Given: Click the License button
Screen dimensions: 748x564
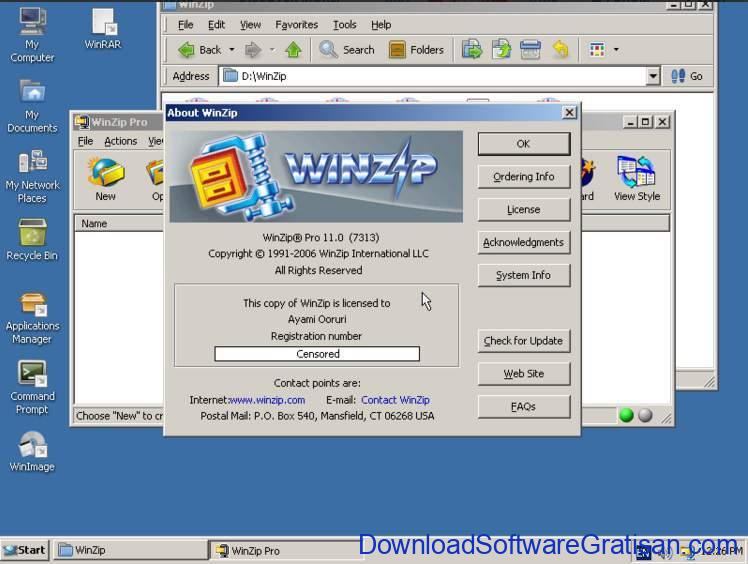Looking at the screenshot, I should click(x=524, y=210).
